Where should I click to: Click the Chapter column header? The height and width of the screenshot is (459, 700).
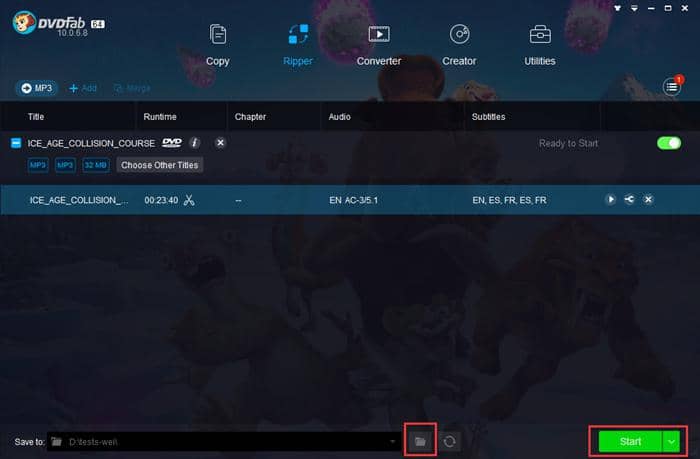250,117
